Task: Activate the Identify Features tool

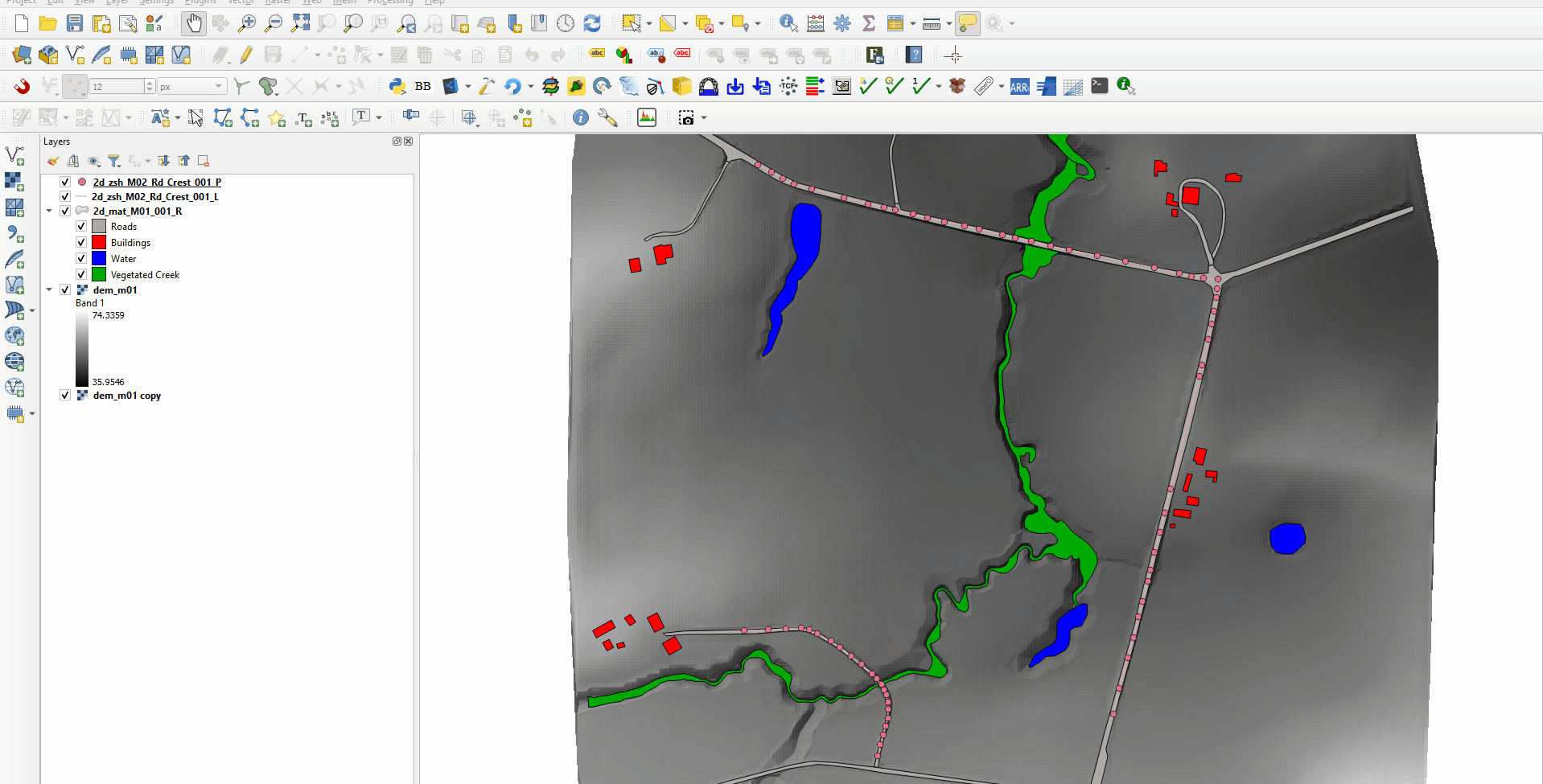Action: [788, 23]
